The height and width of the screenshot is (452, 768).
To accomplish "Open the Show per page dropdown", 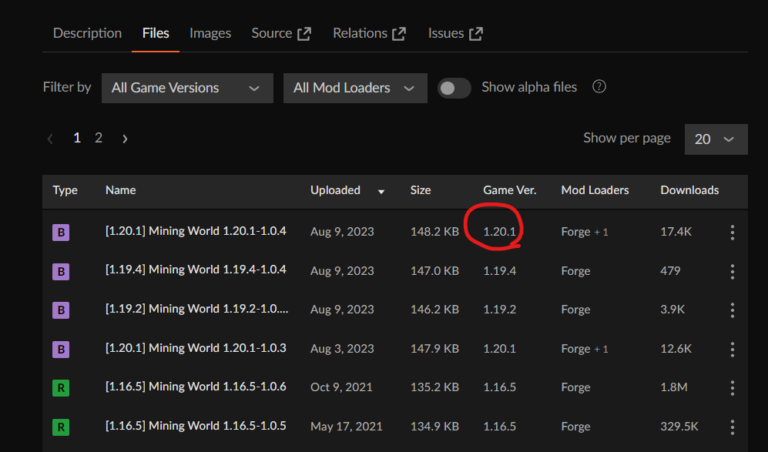I will pyautogui.click(x=715, y=139).
